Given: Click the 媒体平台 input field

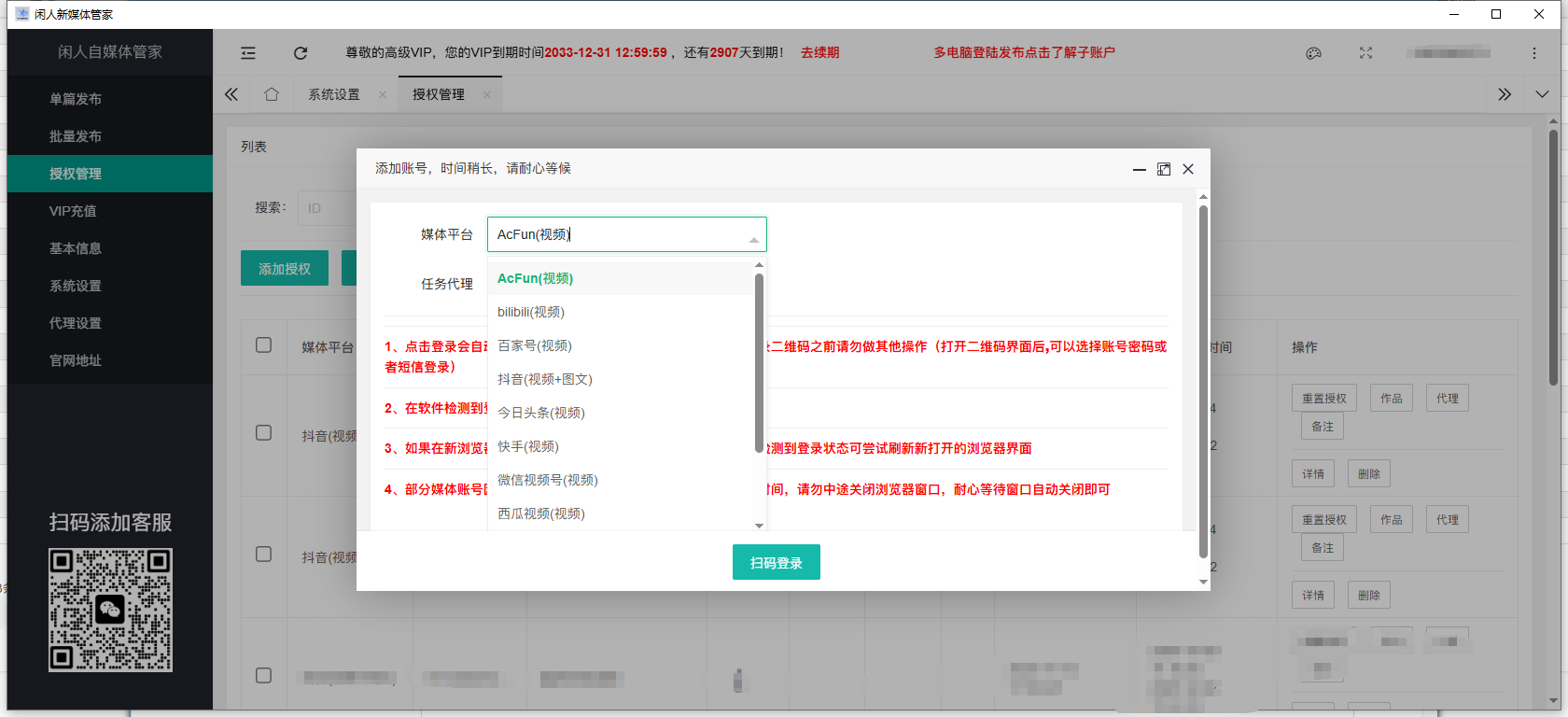Looking at the screenshot, I should pyautogui.click(x=627, y=234).
